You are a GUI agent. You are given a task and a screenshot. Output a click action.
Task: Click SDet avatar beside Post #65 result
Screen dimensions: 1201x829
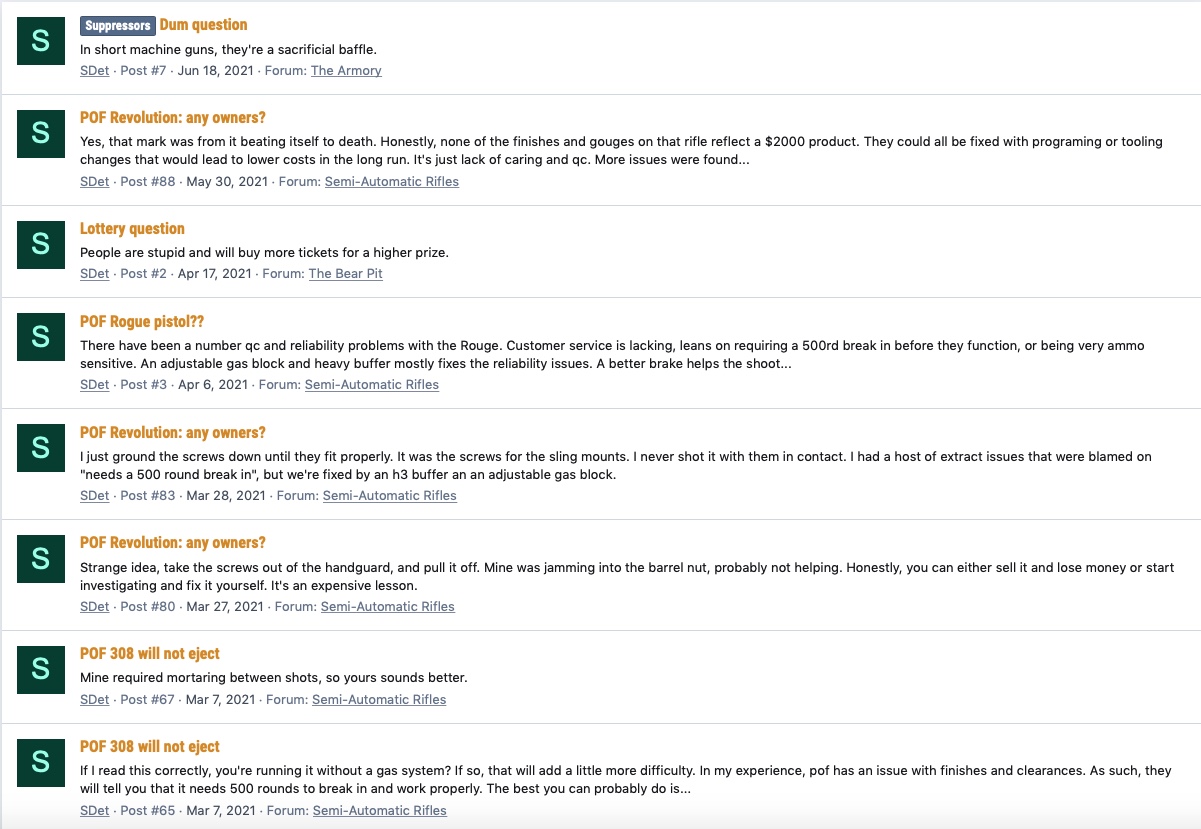[41, 762]
